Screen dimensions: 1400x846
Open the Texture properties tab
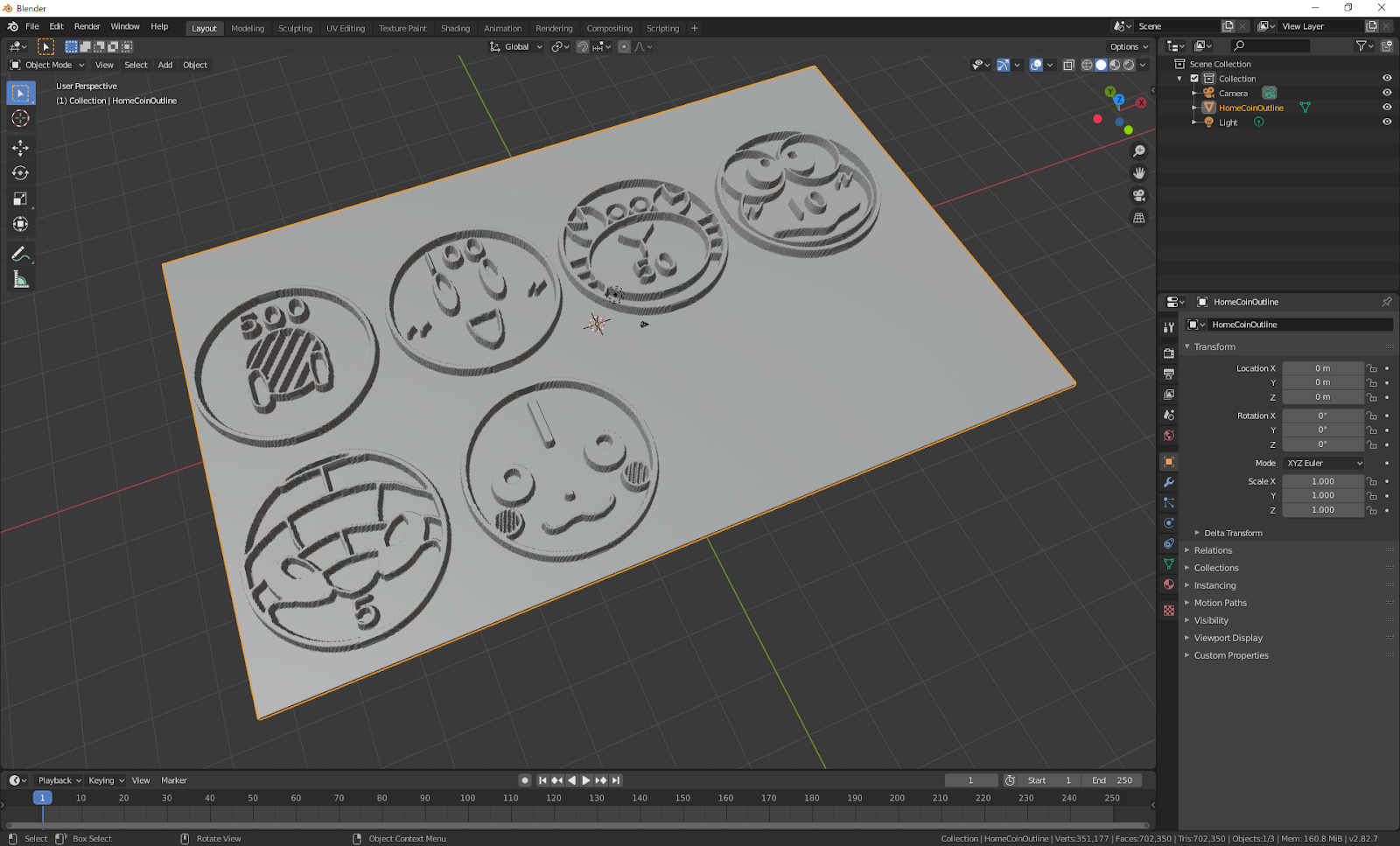[x=1168, y=611]
